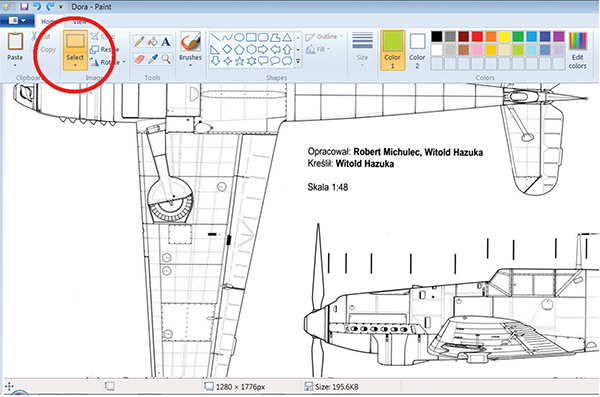
Task: Select the Color picker eyedropper tool
Action: (x=153, y=59)
